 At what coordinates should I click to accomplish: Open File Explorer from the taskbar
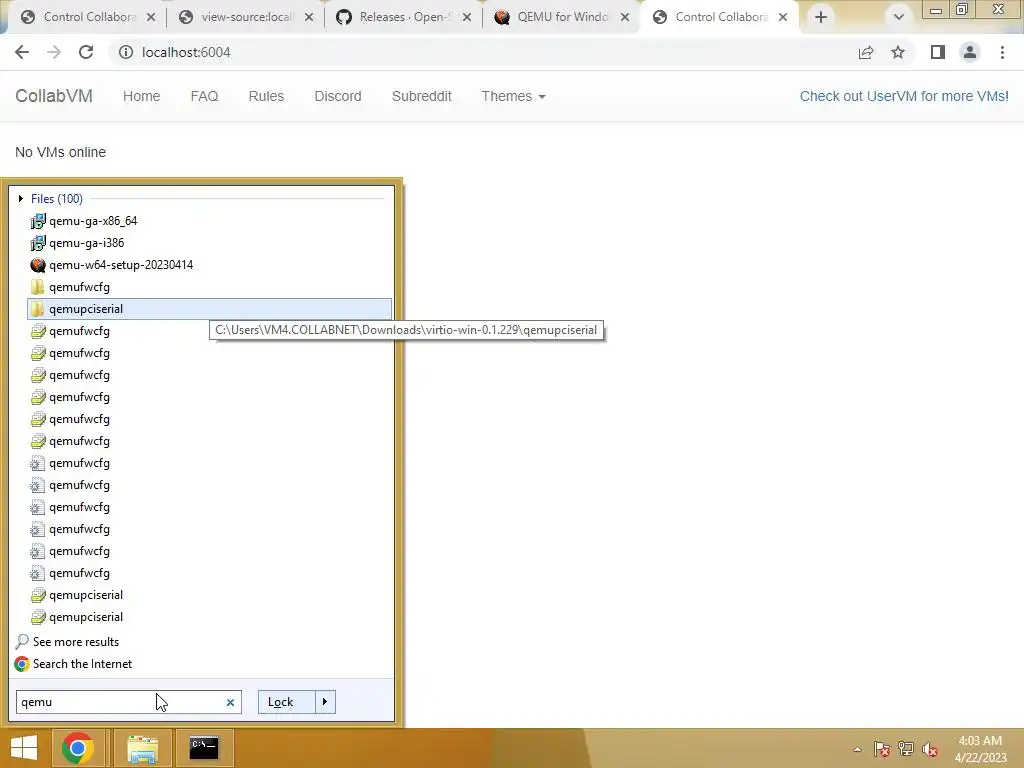tap(142, 748)
